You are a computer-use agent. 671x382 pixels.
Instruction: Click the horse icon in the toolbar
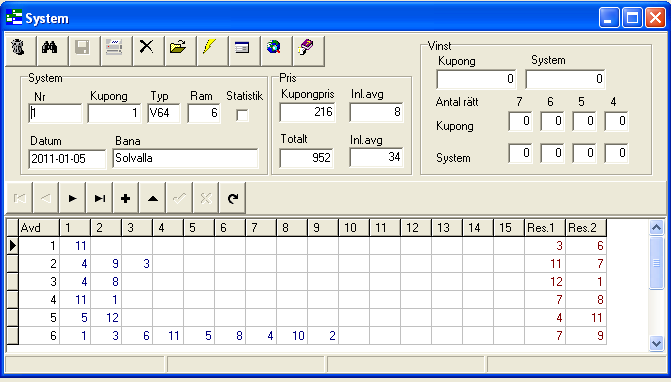pyautogui.click(x=20, y=50)
